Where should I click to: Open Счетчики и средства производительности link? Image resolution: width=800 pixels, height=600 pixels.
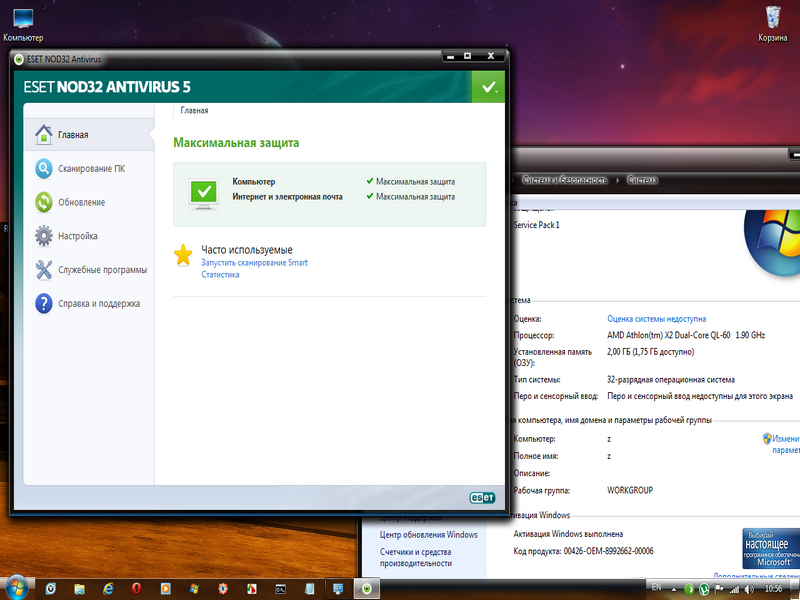click(416, 558)
